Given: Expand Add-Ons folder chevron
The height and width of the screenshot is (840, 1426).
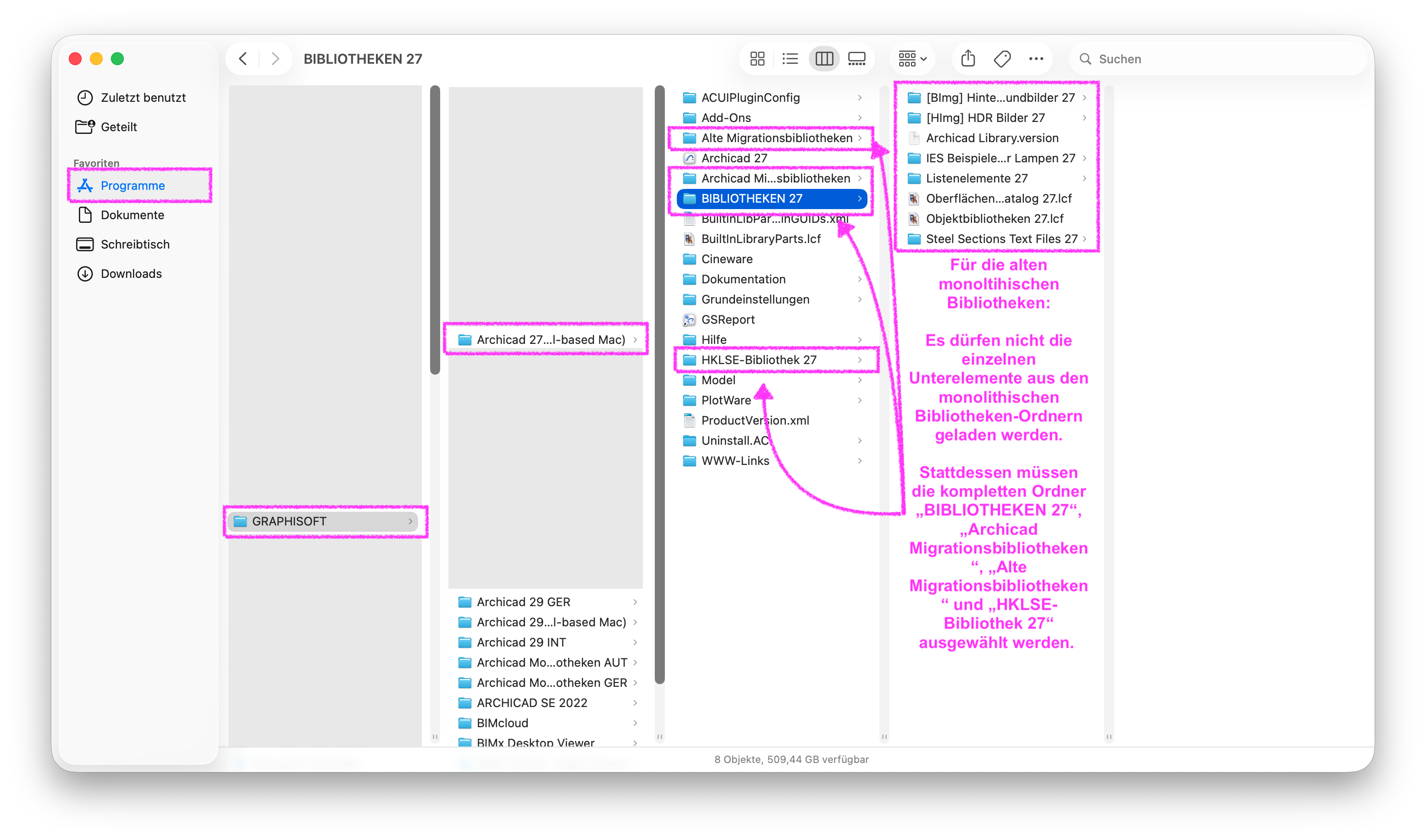Looking at the screenshot, I should click(860, 118).
